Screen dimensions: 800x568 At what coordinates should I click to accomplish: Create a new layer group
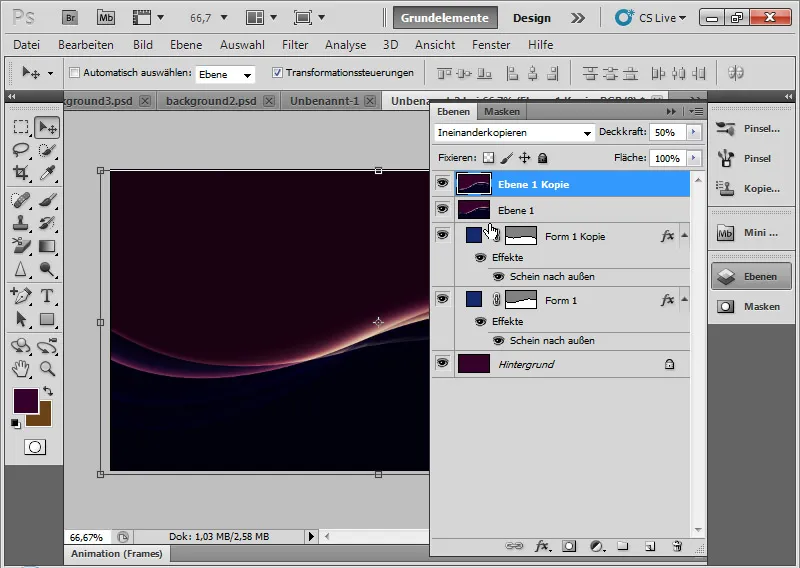pos(622,546)
